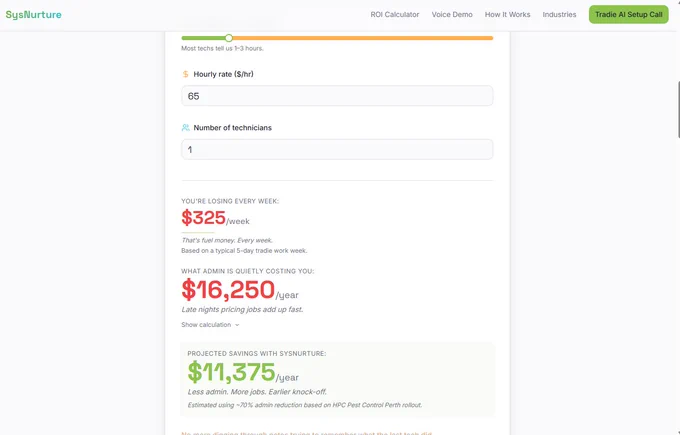Click the page vertical scrollbar thumb
680x435 pixels.
[678, 109]
